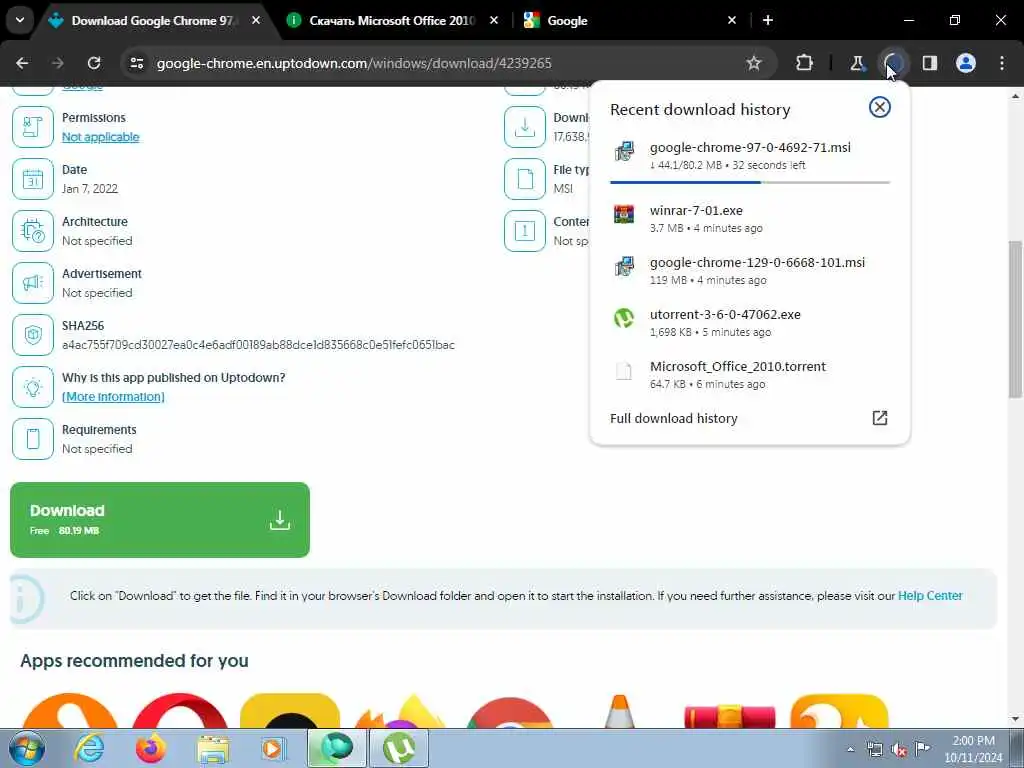Click the download progress bar
The image size is (1024, 768).
[750, 182]
